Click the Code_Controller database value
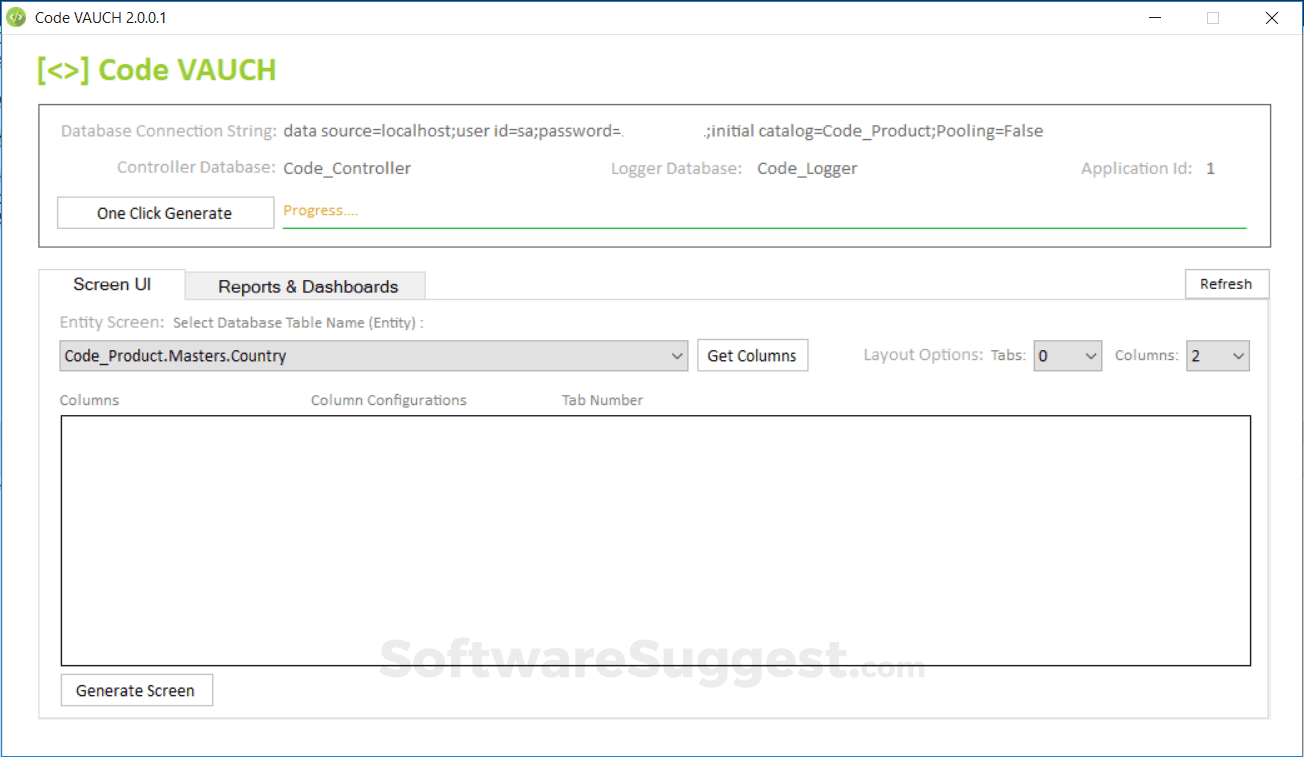This screenshot has width=1304, height=757. (347, 168)
